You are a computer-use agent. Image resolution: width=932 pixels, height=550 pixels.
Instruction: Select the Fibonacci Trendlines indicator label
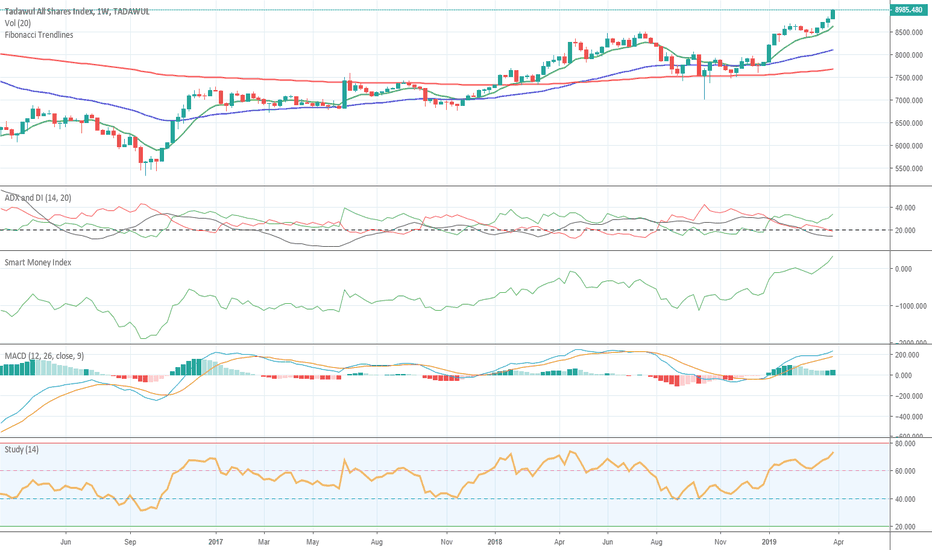pyautogui.click(x=39, y=35)
